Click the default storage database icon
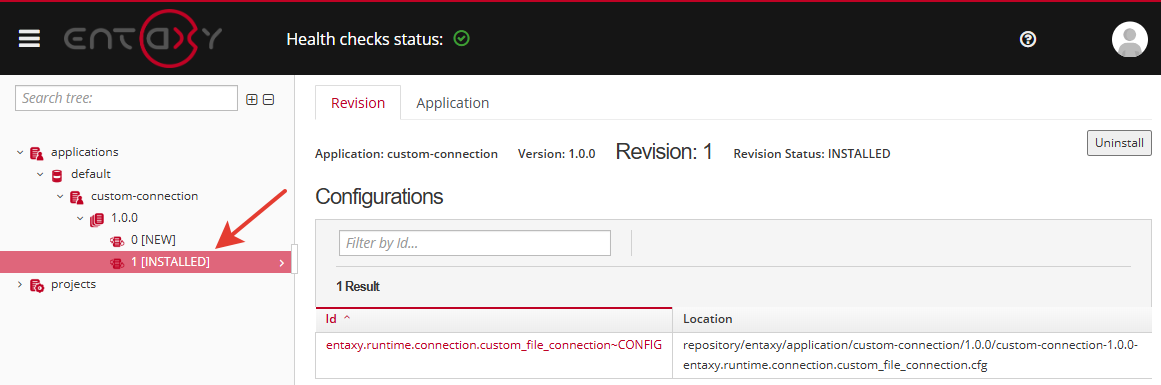Image resolution: width=1161 pixels, height=385 pixels. tap(57, 175)
